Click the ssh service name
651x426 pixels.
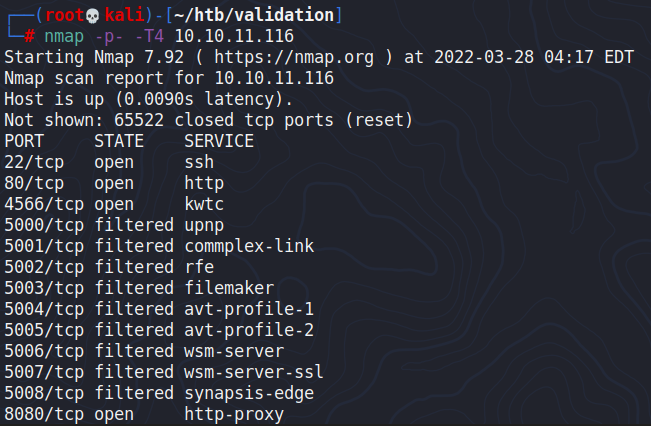coord(199,162)
